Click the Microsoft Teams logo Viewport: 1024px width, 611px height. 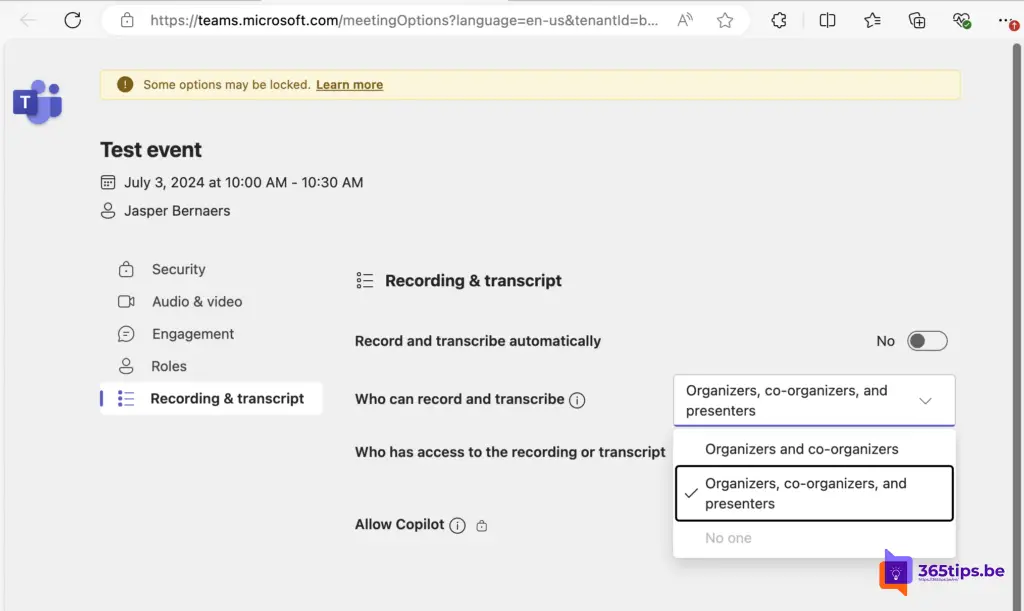point(37,103)
